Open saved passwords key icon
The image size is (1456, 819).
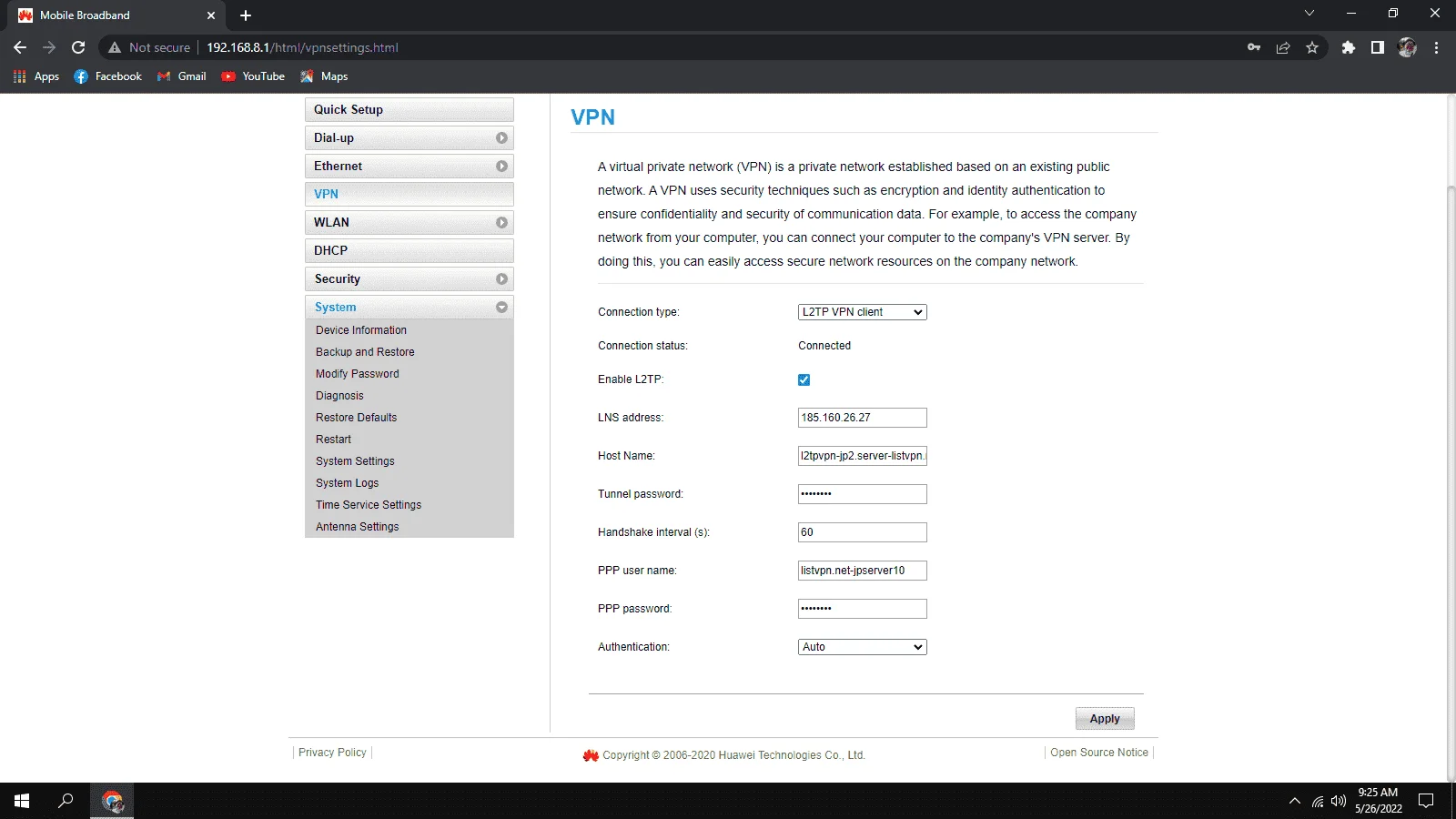(x=1254, y=47)
